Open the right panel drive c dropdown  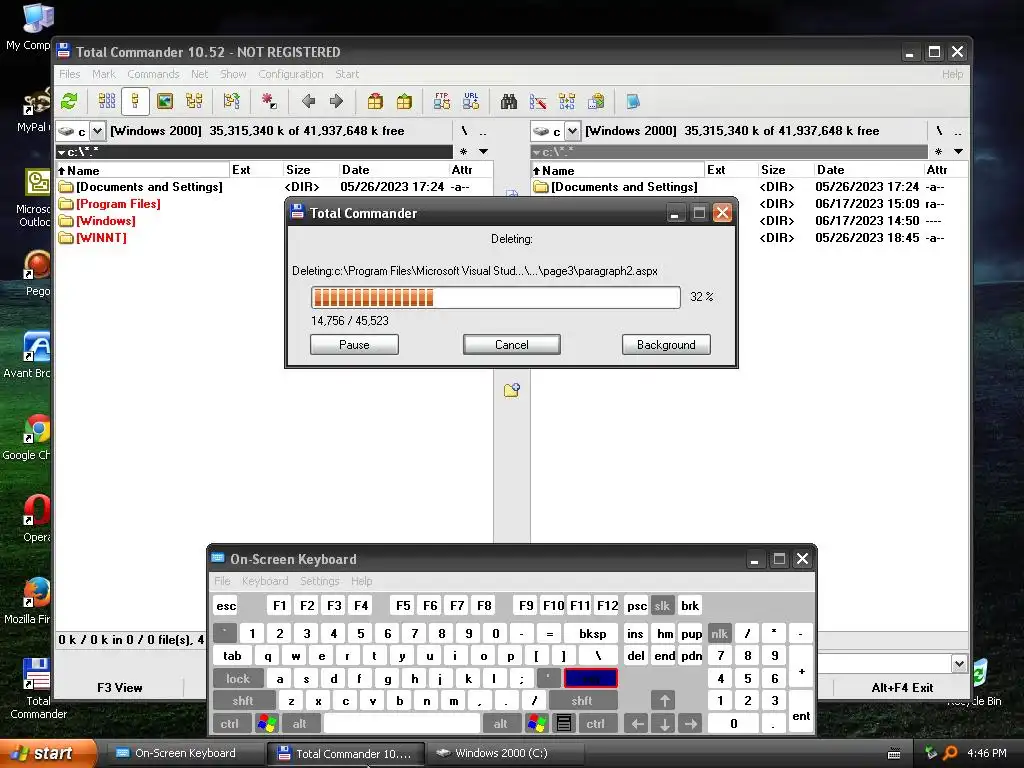(572, 131)
